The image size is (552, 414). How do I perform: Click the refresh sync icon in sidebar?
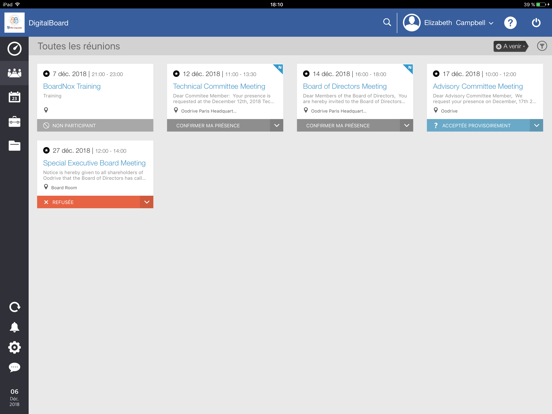(14, 307)
